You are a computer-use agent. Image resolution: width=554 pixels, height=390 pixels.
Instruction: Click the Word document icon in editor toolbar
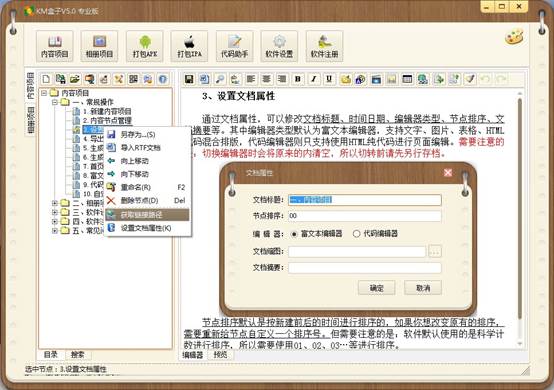[x=204, y=79]
